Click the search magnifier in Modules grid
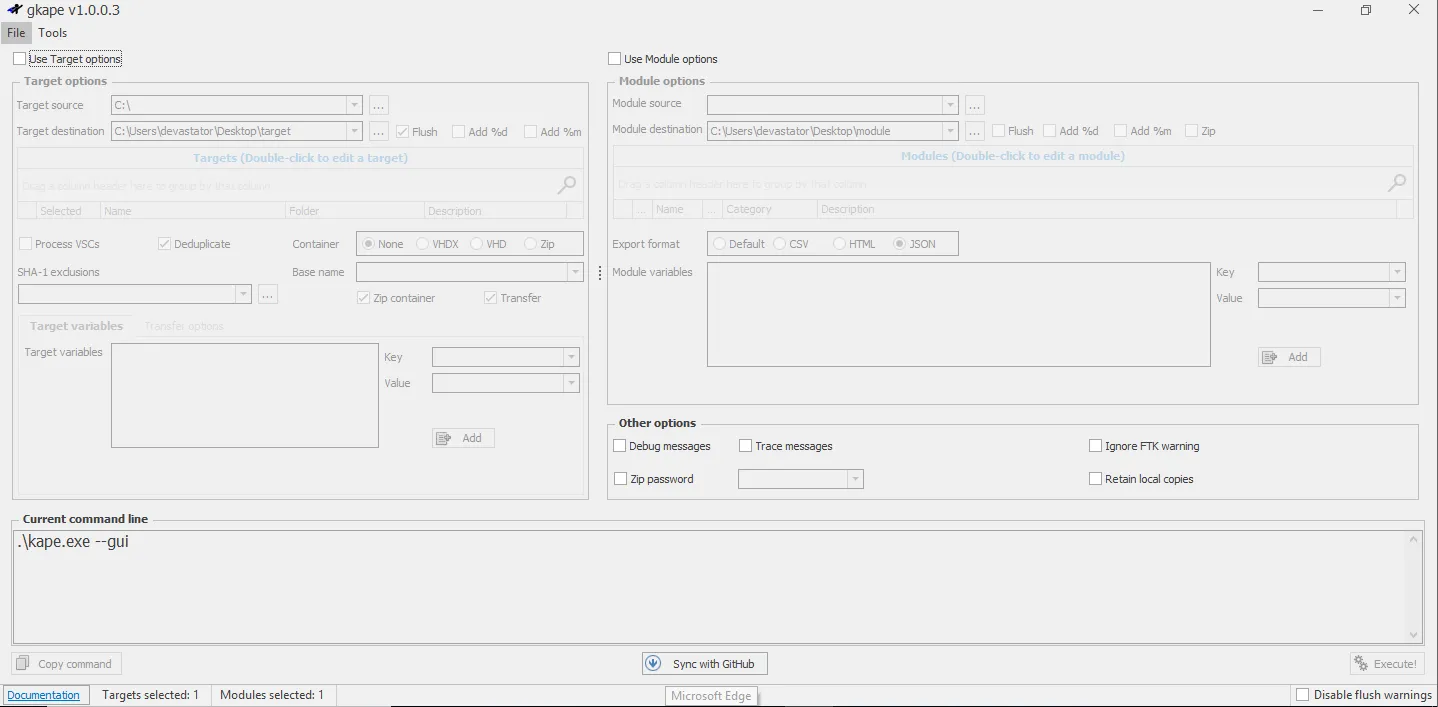Screen dimensions: 1438x707 pyautogui.click(x=1397, y=183)
